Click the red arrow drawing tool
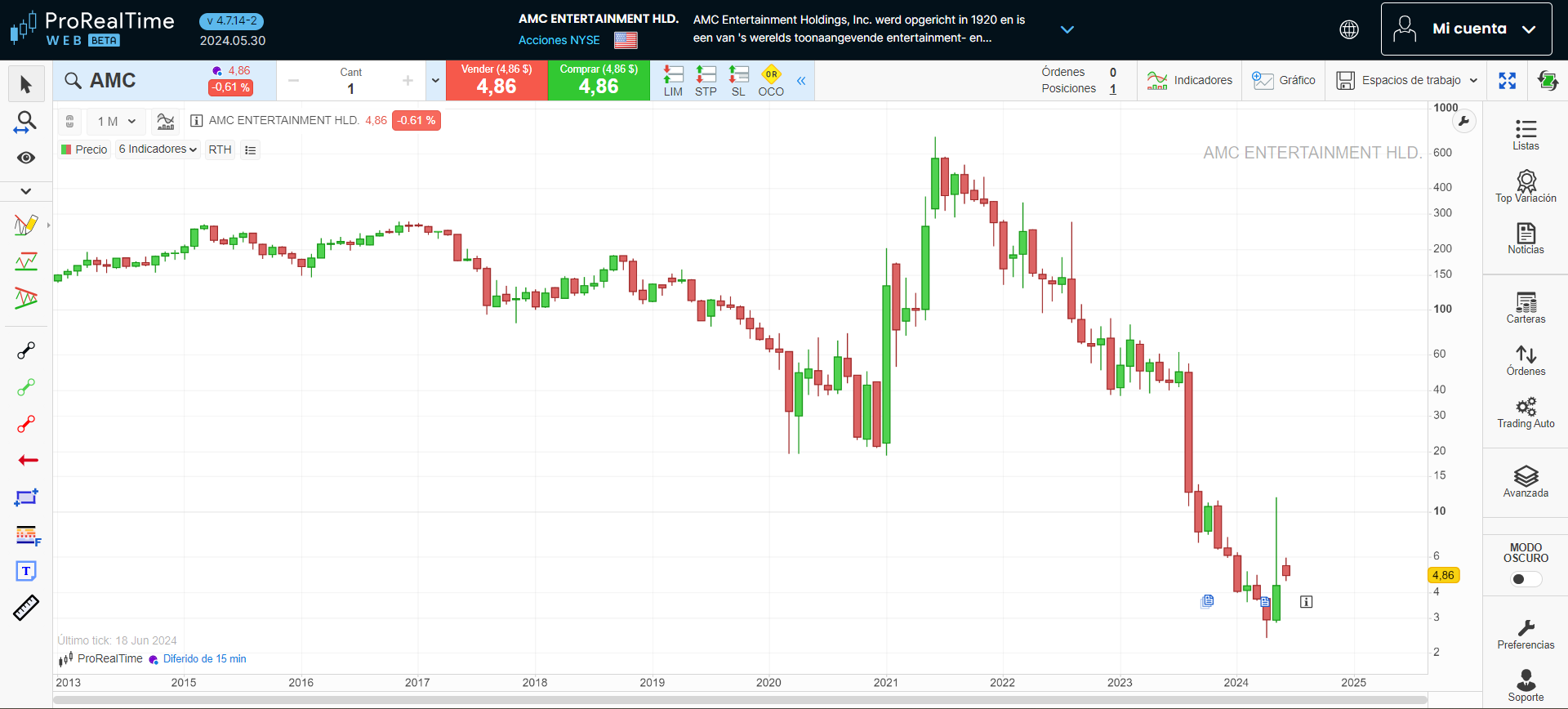1568x709 pixels. click(28, 461)
